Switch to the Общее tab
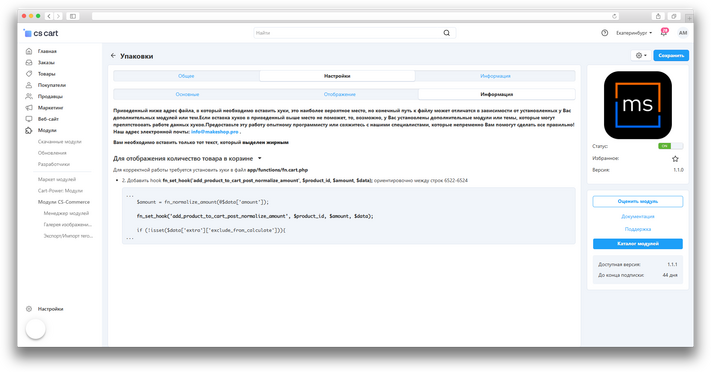 pos(186,76)
